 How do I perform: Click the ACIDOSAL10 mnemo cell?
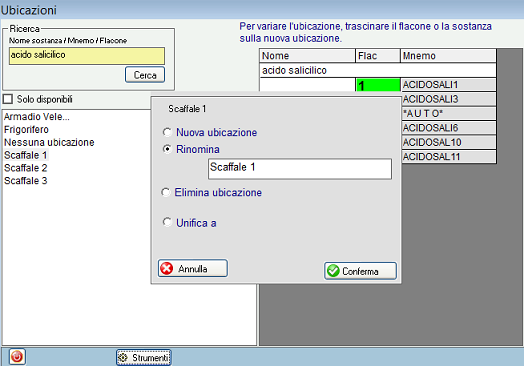pyautogui.click(x=448, y=142)
